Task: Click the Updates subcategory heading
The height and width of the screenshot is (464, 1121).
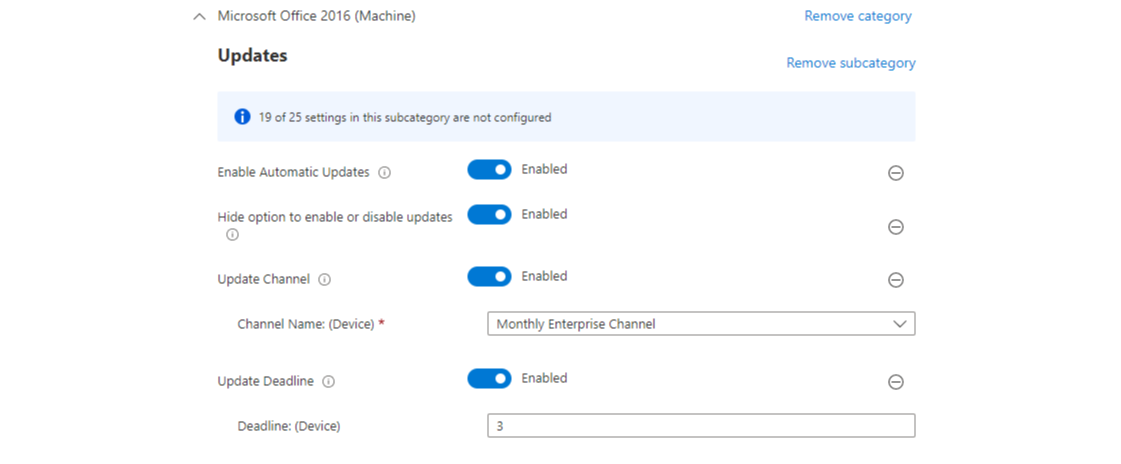Action: coord(252,55)
